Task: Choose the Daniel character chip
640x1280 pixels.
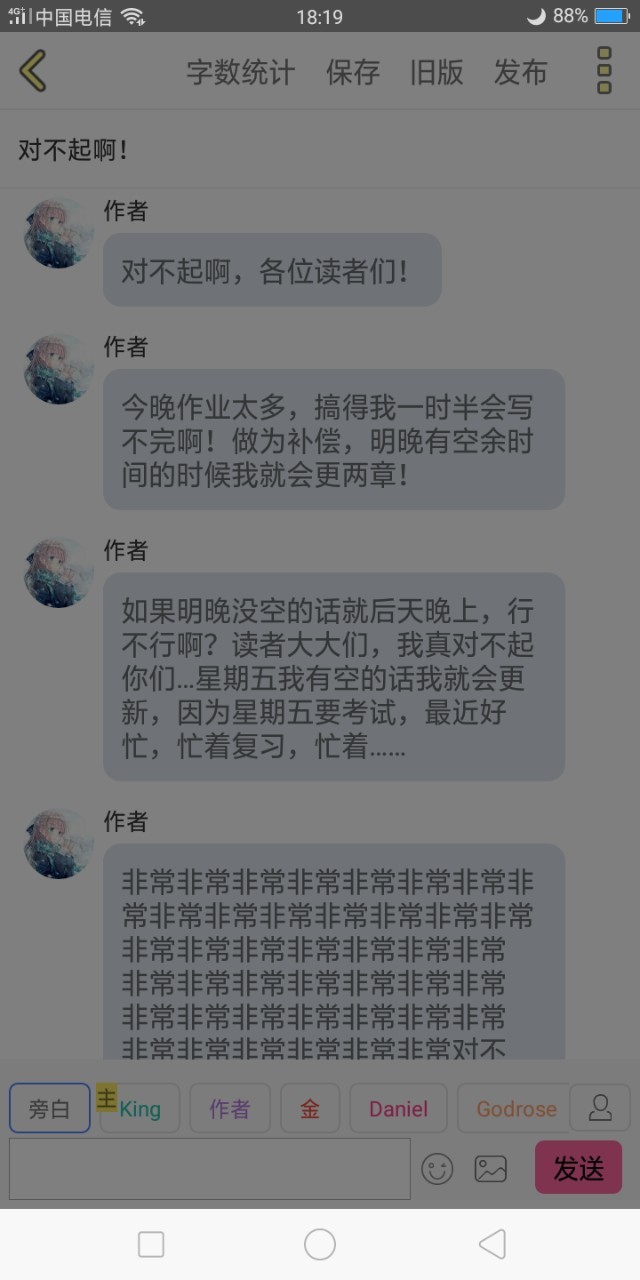Action: [398, 1109]
